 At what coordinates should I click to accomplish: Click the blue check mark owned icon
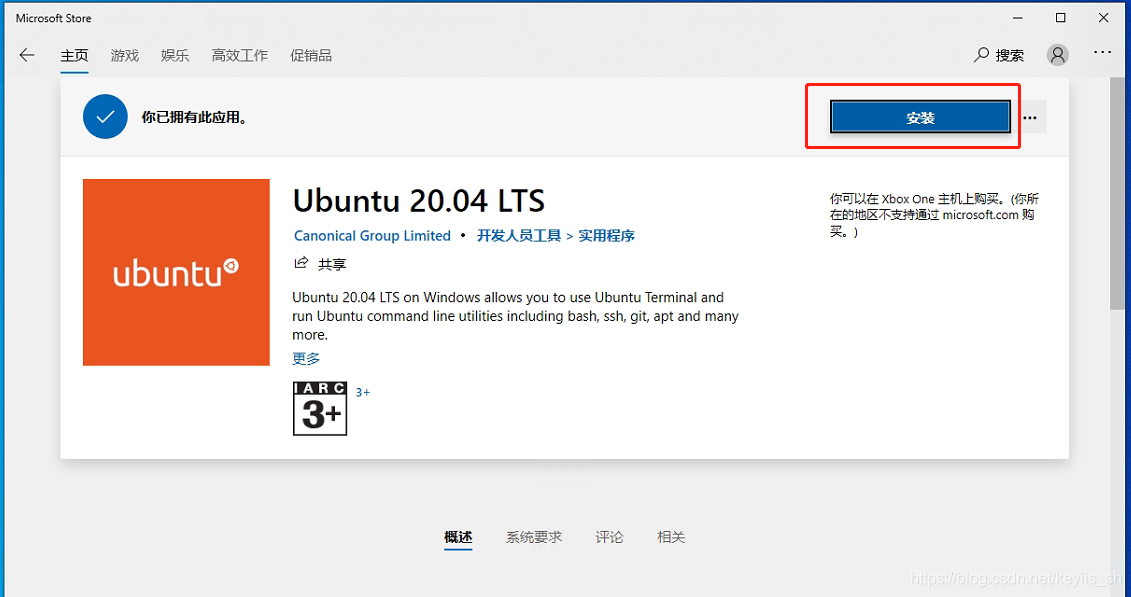tap(105, 116)
